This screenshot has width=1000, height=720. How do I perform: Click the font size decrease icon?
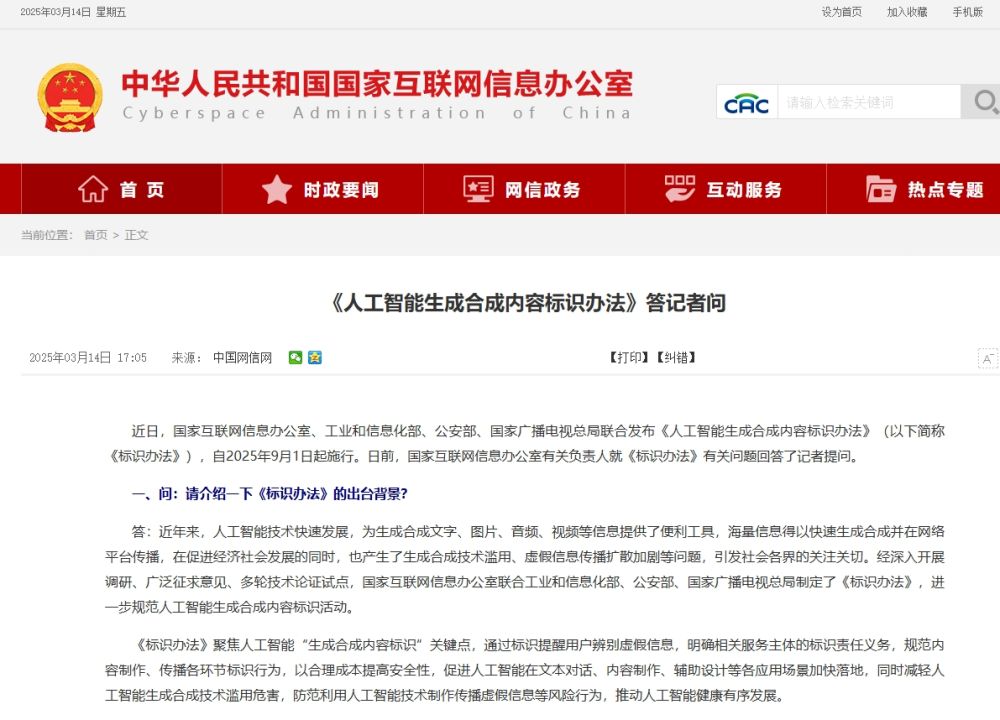(x=987, y=358)
